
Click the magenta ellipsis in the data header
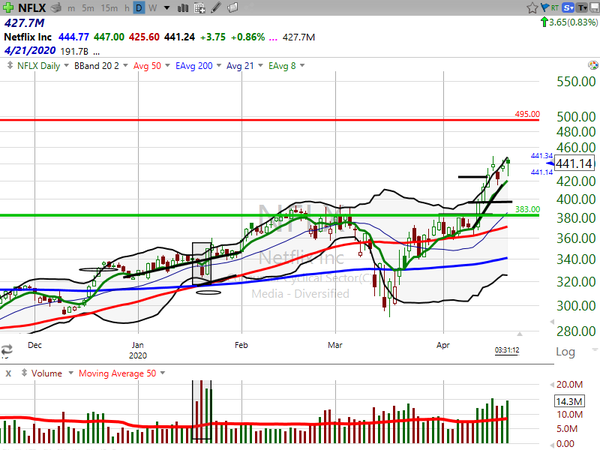273,38
